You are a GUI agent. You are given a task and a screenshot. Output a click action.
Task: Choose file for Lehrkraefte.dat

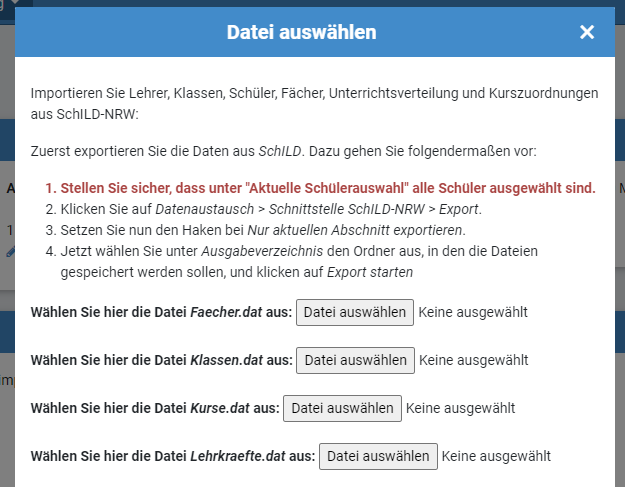tap(378, 456)
